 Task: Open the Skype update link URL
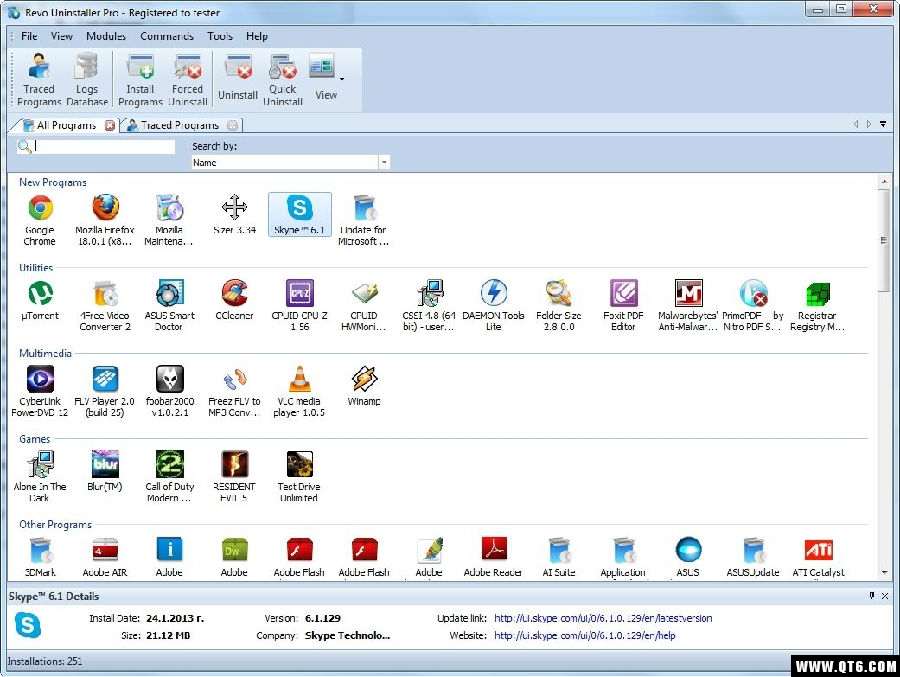[x=603, y=618]
